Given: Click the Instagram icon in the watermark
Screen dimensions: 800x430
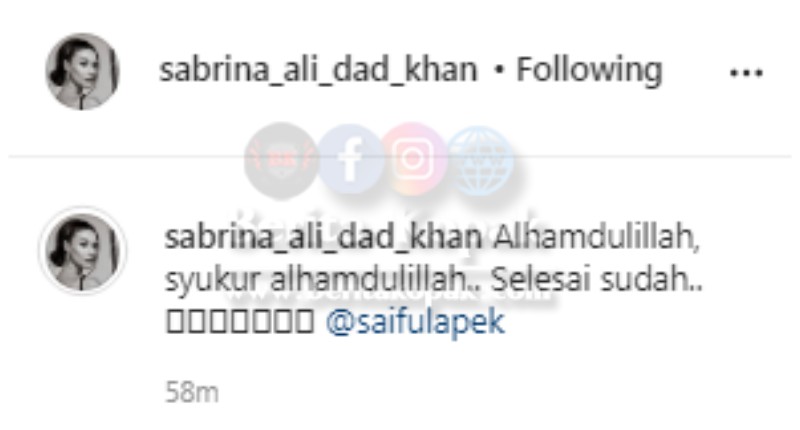Looking at the screenshot, I should (x=413, y=159).
